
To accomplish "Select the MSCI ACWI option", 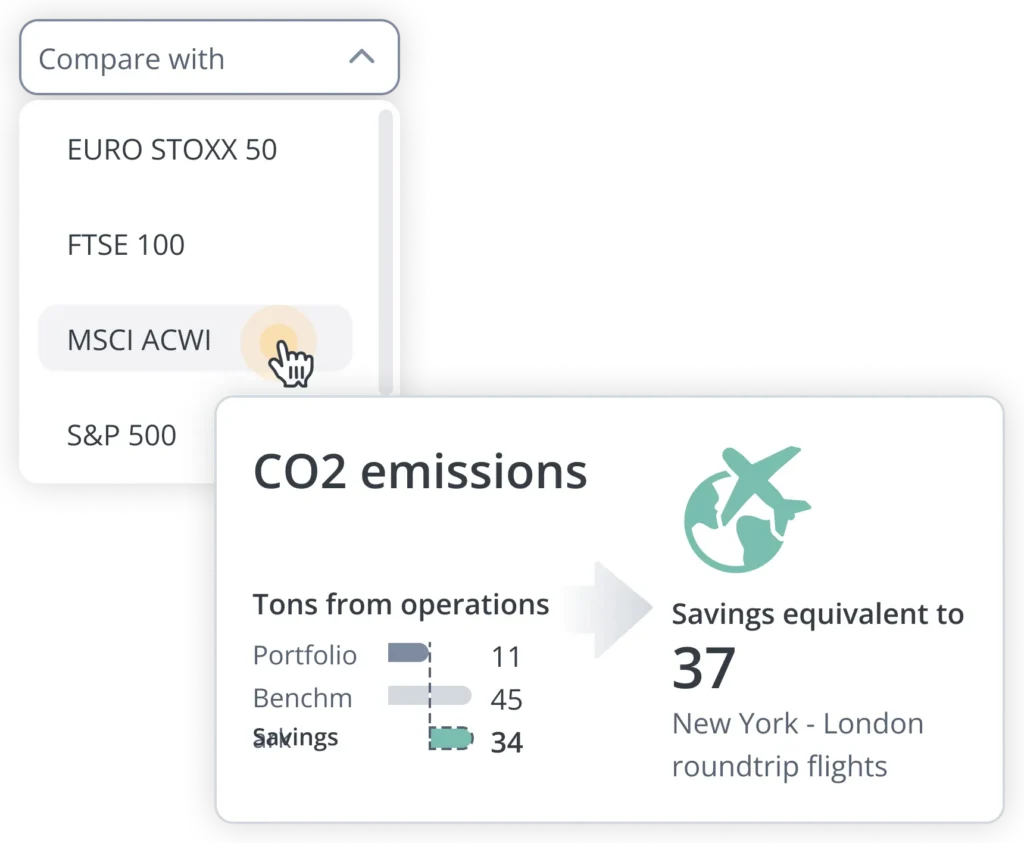I will (195, 339).
